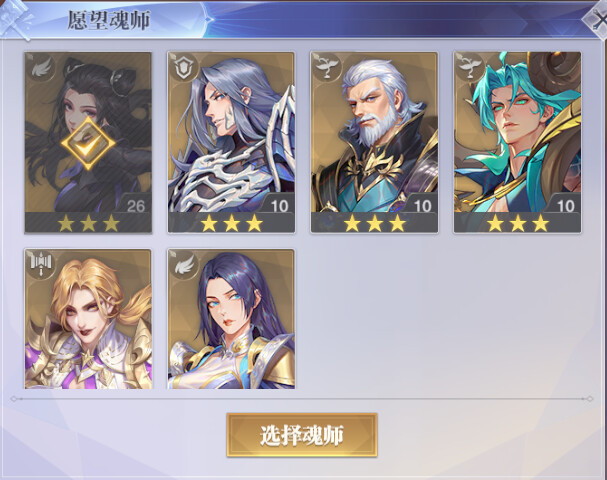Click the 选择魂师 button
The image size is (607, 480).
(x=302, y=435)
